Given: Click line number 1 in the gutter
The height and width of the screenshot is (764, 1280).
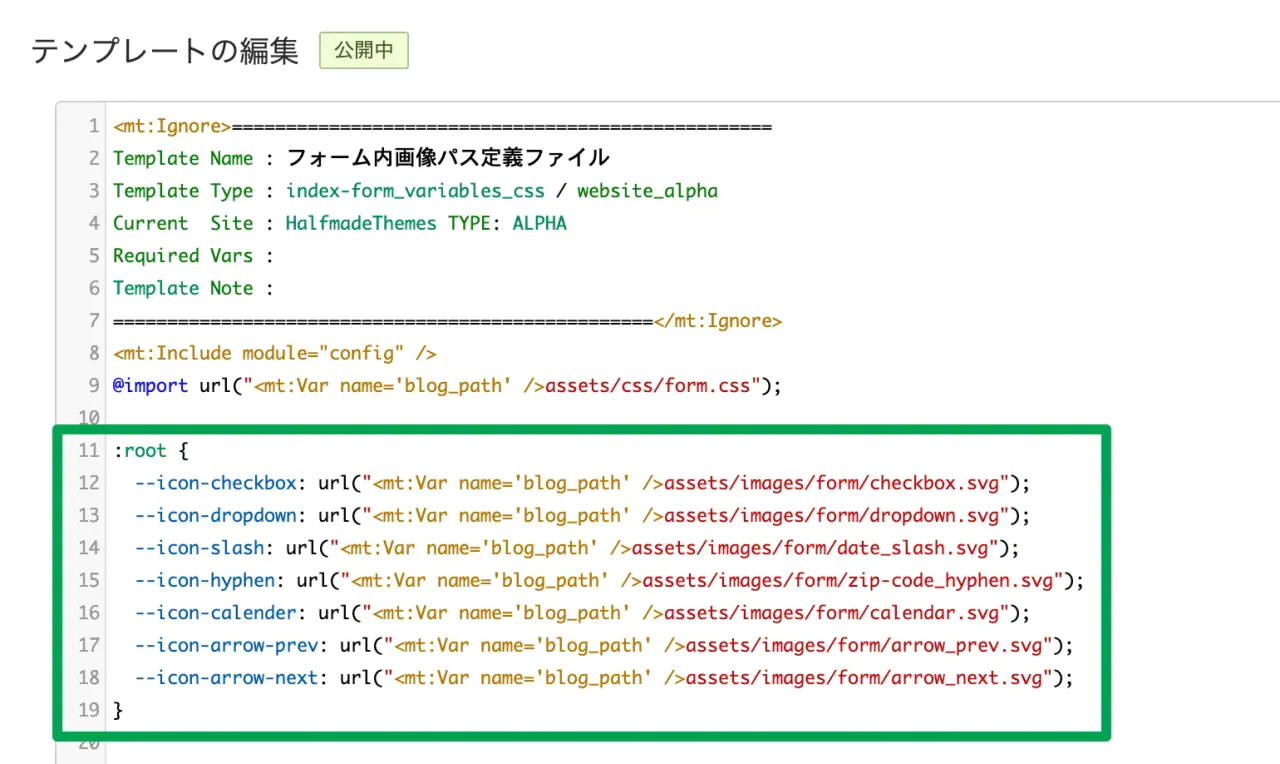Looking at the screenshot, I should tap(93, 127).
